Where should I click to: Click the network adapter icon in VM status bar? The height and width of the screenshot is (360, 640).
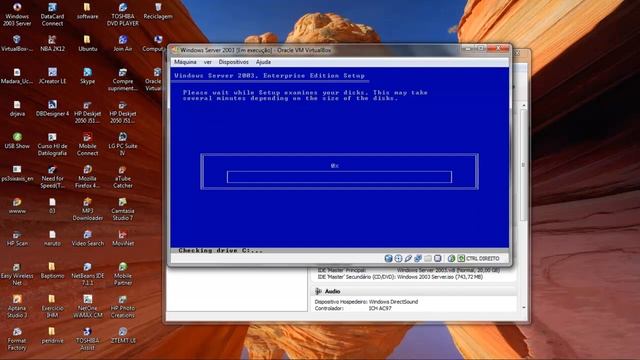tap(418, 258)
